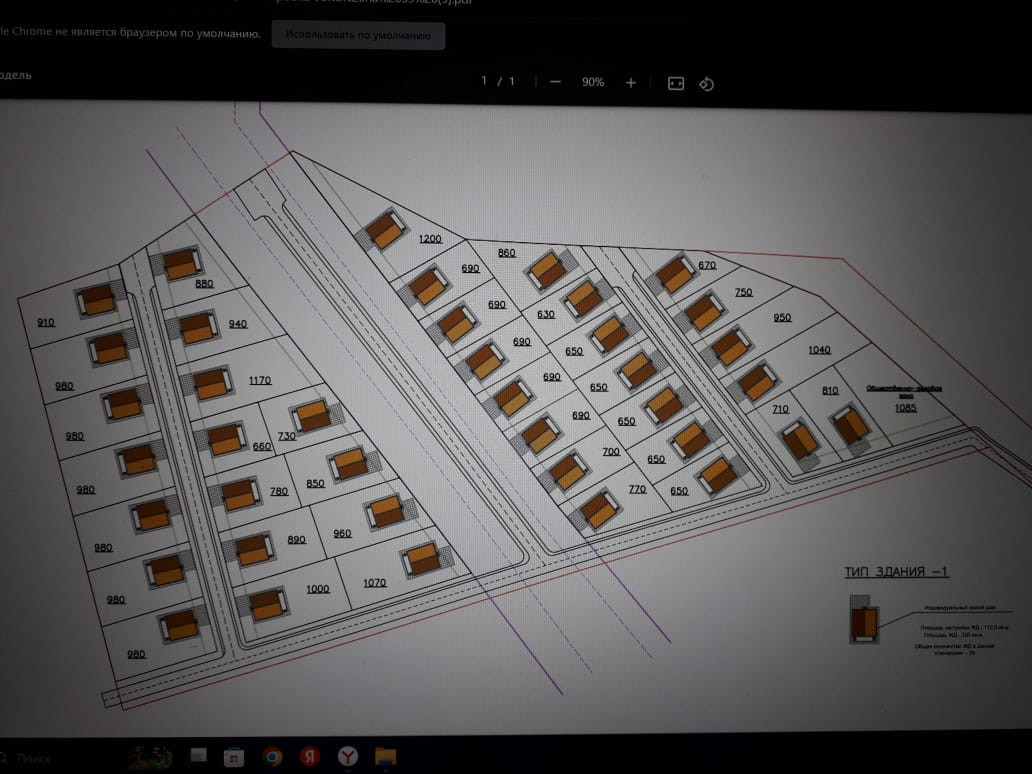This screenshot has height=774, width=1032.
Task: Rotate the PDF counterclockwise
Action: pos(706,84)
